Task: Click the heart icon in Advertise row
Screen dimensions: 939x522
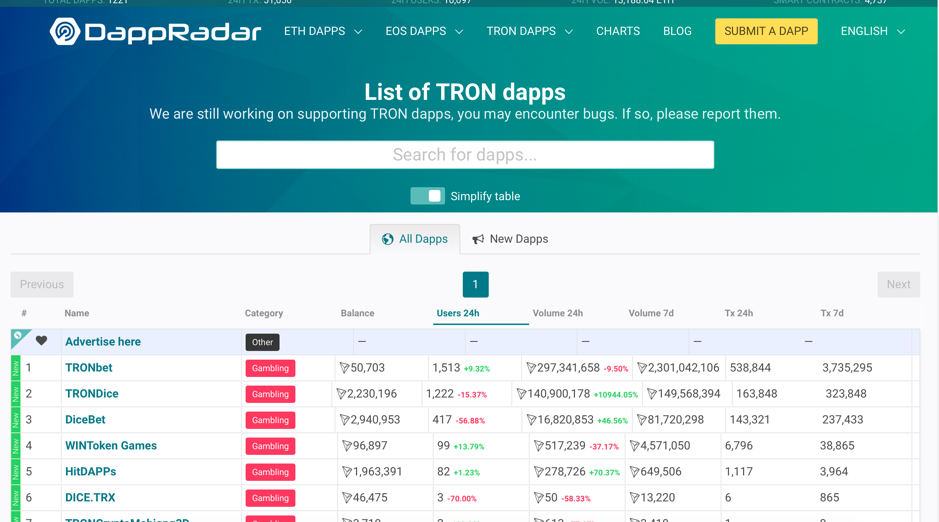Action: 41,341
